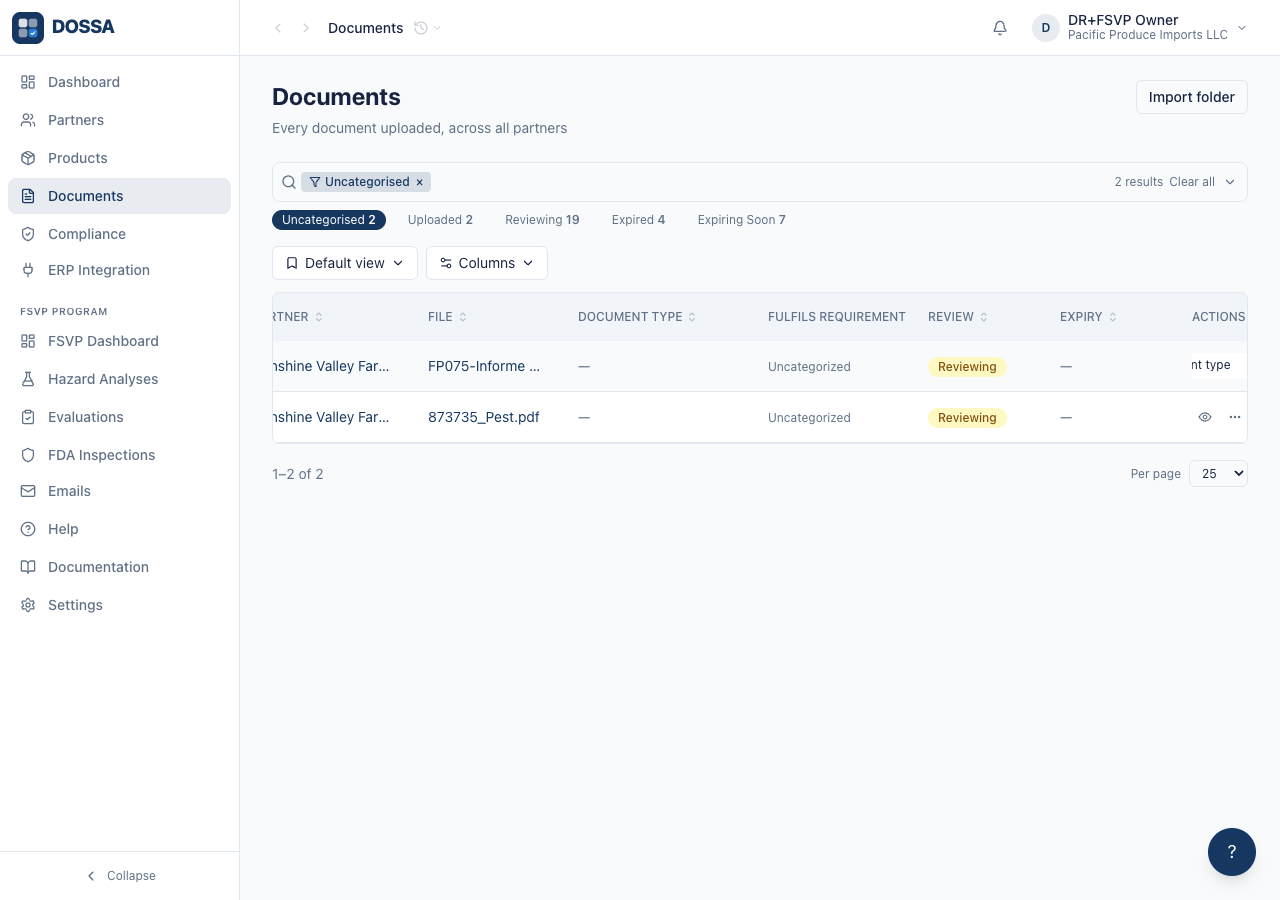Click the Evaluations clipboard icon
This screenshot has width=1280, height=900.
point(28,417)
